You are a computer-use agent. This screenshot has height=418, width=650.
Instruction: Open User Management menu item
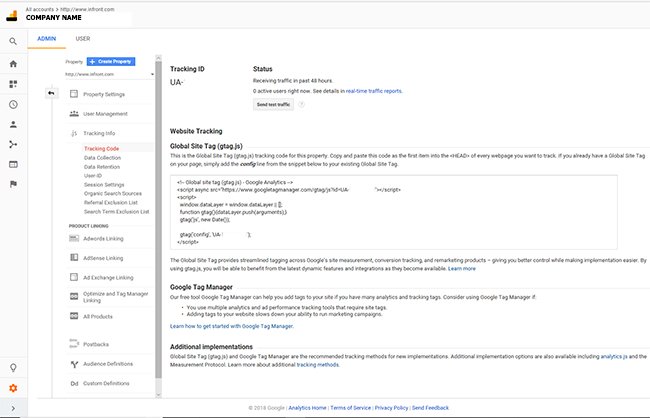[x=105, y=114]
